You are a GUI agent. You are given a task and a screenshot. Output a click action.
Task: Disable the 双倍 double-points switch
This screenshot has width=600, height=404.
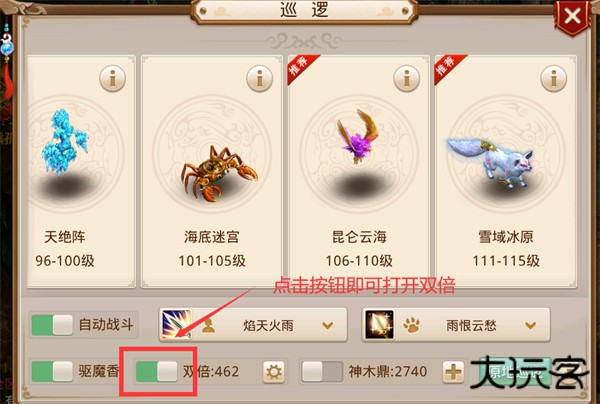[x=157, y=371]
